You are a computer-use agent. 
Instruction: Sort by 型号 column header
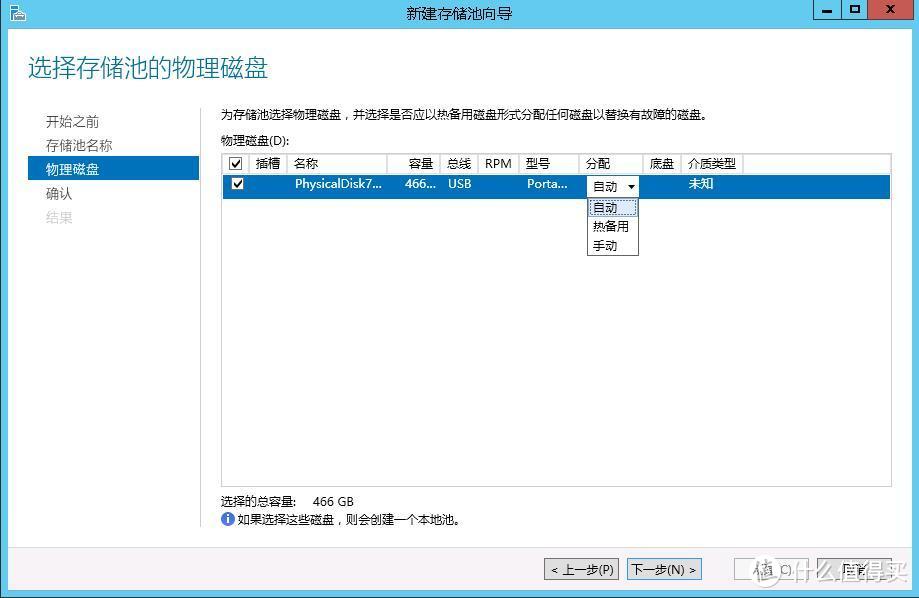[549, 164]
